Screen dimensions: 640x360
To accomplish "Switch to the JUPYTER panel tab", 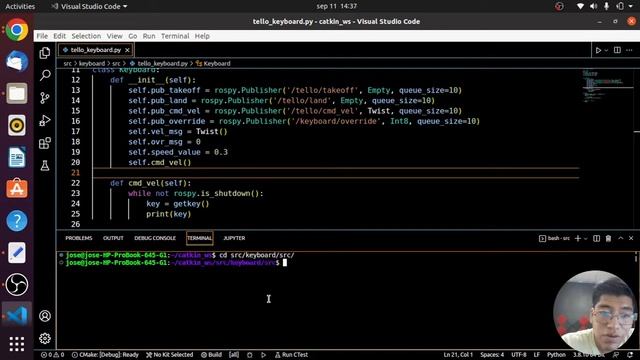I will click(x=234, y=238).
